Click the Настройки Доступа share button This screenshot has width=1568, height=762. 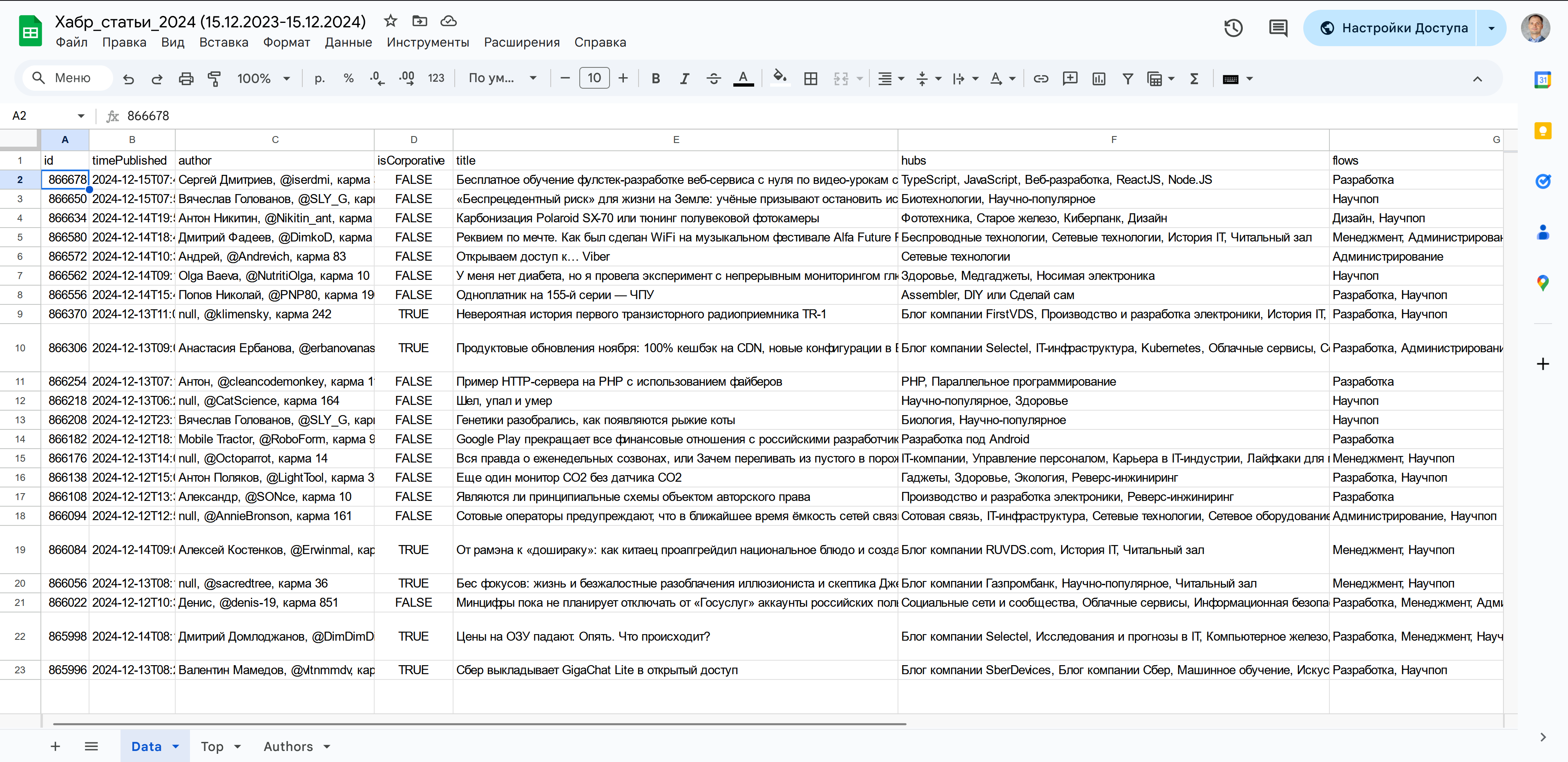coord(1394,28)
